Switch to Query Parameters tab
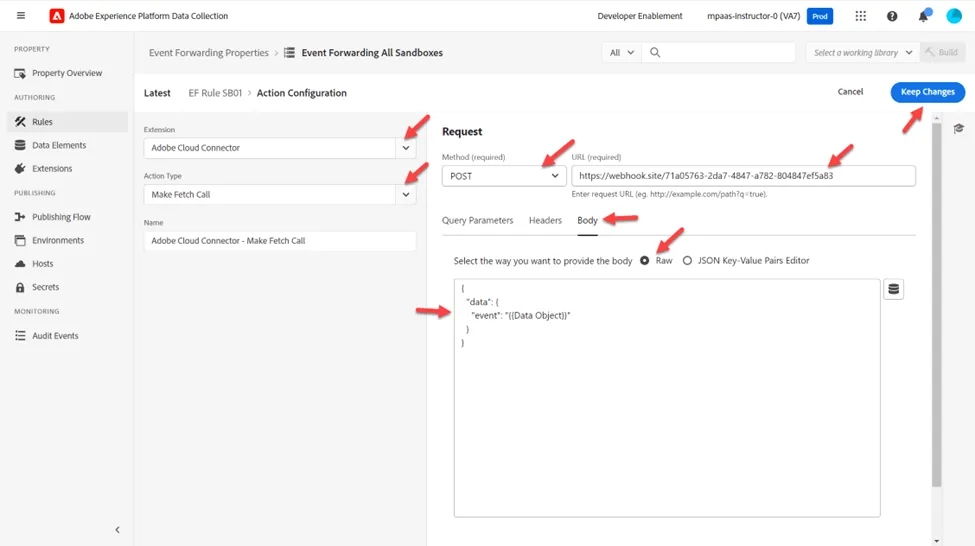This screenshot has height=546, width=975. point(478,220)
